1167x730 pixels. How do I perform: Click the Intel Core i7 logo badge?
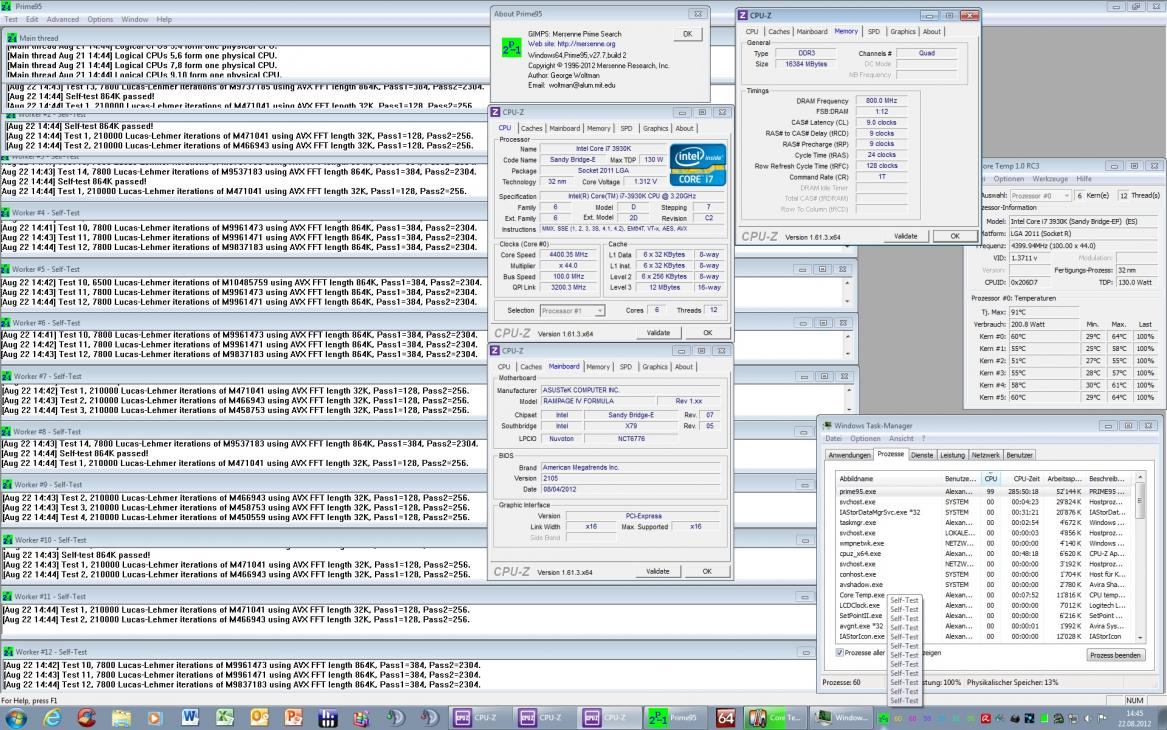tap(697, 164)
